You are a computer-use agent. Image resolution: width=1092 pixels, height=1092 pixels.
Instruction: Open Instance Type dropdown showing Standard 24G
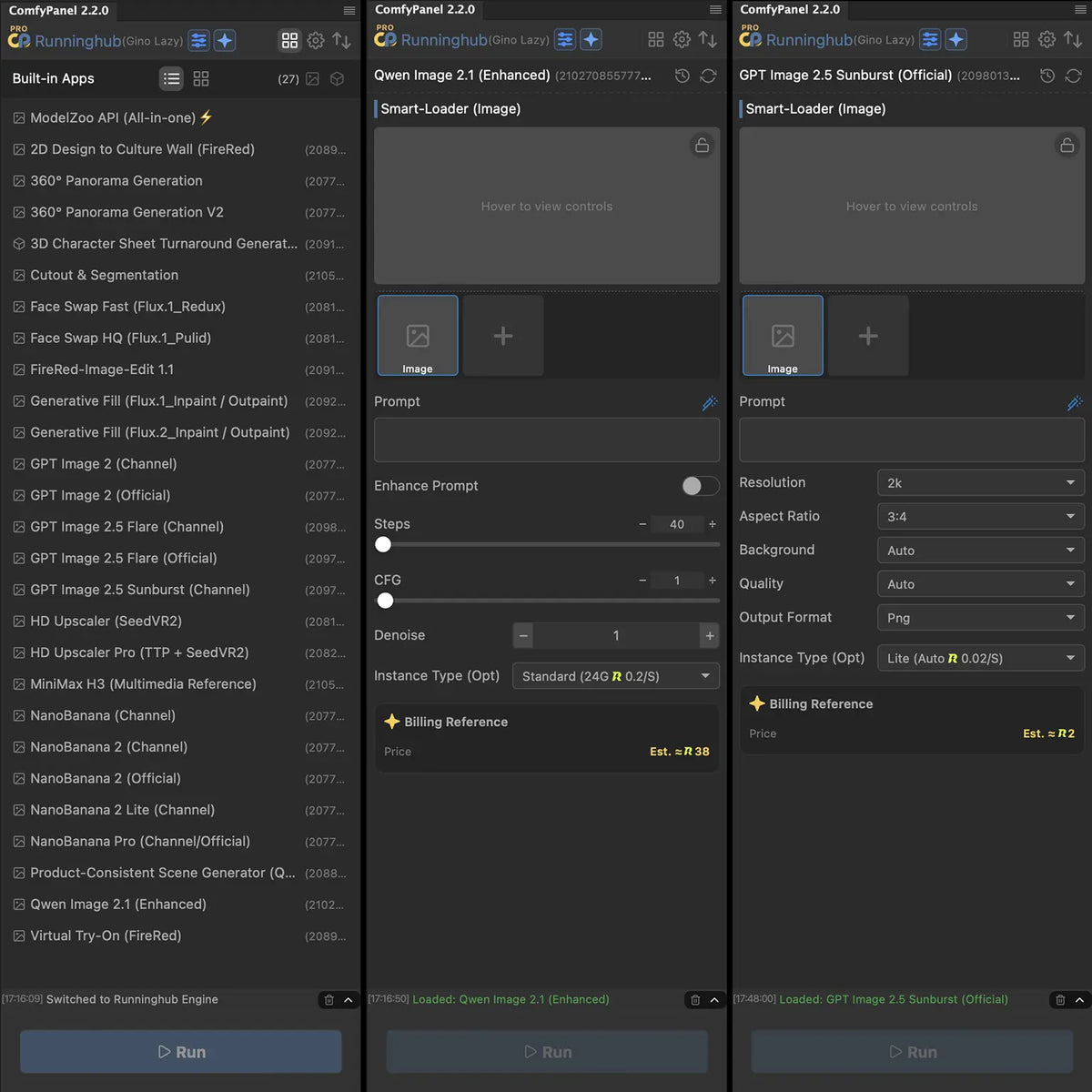[616, 676]
